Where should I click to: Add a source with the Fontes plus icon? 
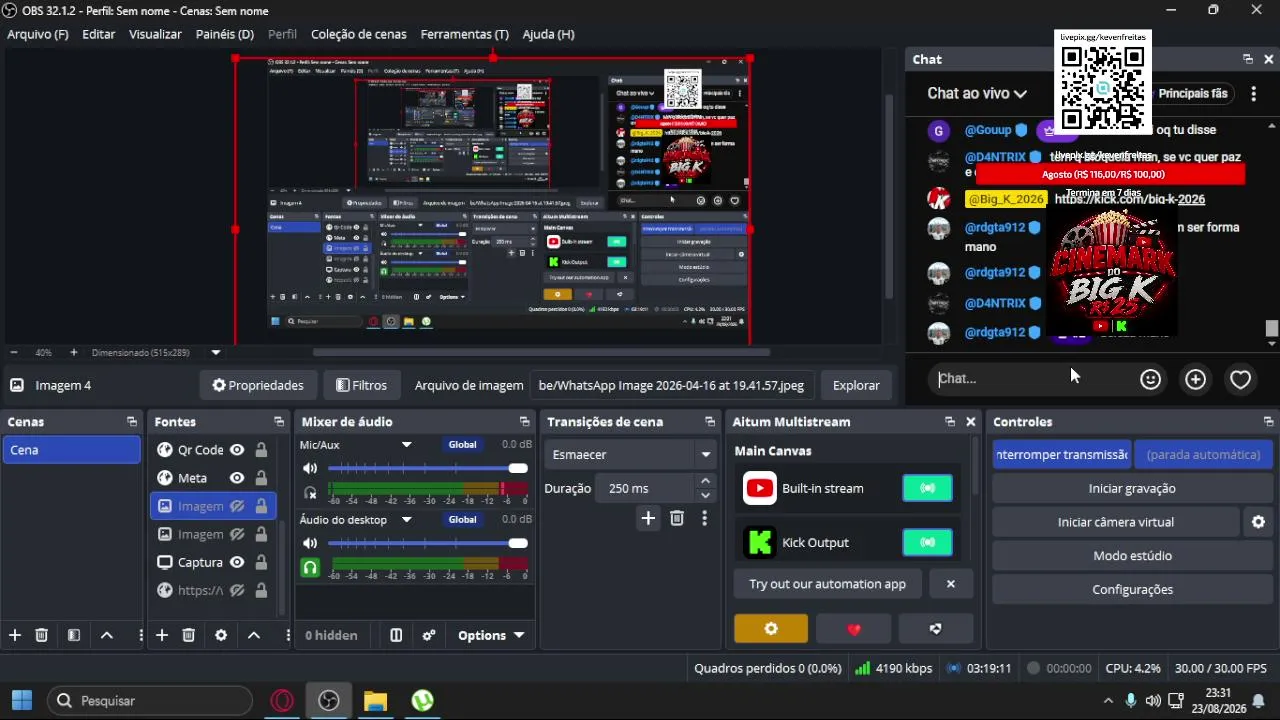162,635
